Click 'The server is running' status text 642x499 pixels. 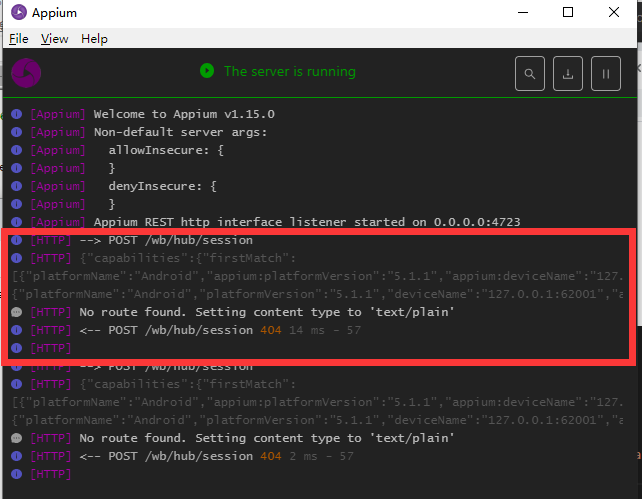[290, 71]
